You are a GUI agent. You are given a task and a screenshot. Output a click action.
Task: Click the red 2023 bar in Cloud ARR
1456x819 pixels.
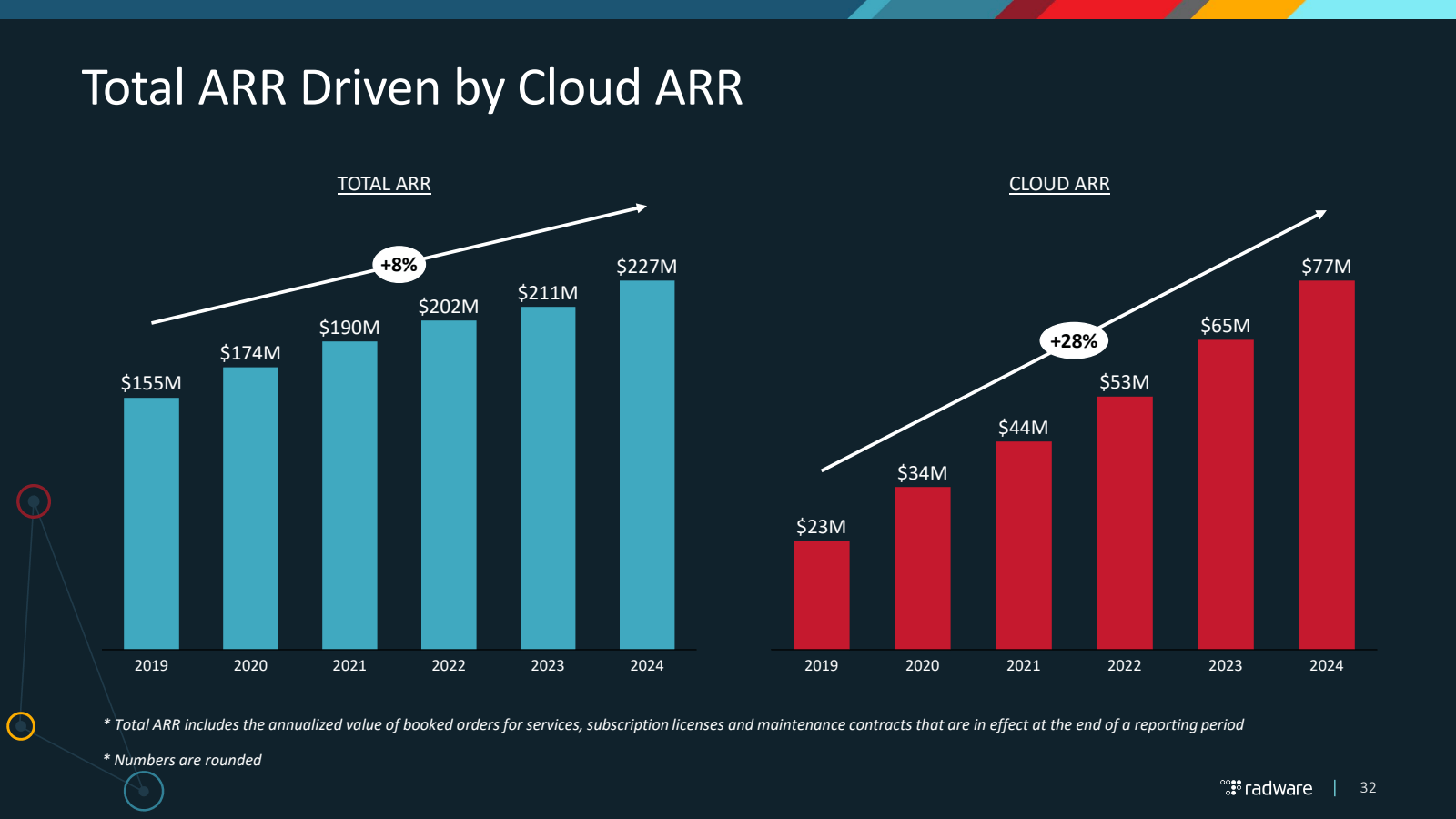tap(1225, 494)
